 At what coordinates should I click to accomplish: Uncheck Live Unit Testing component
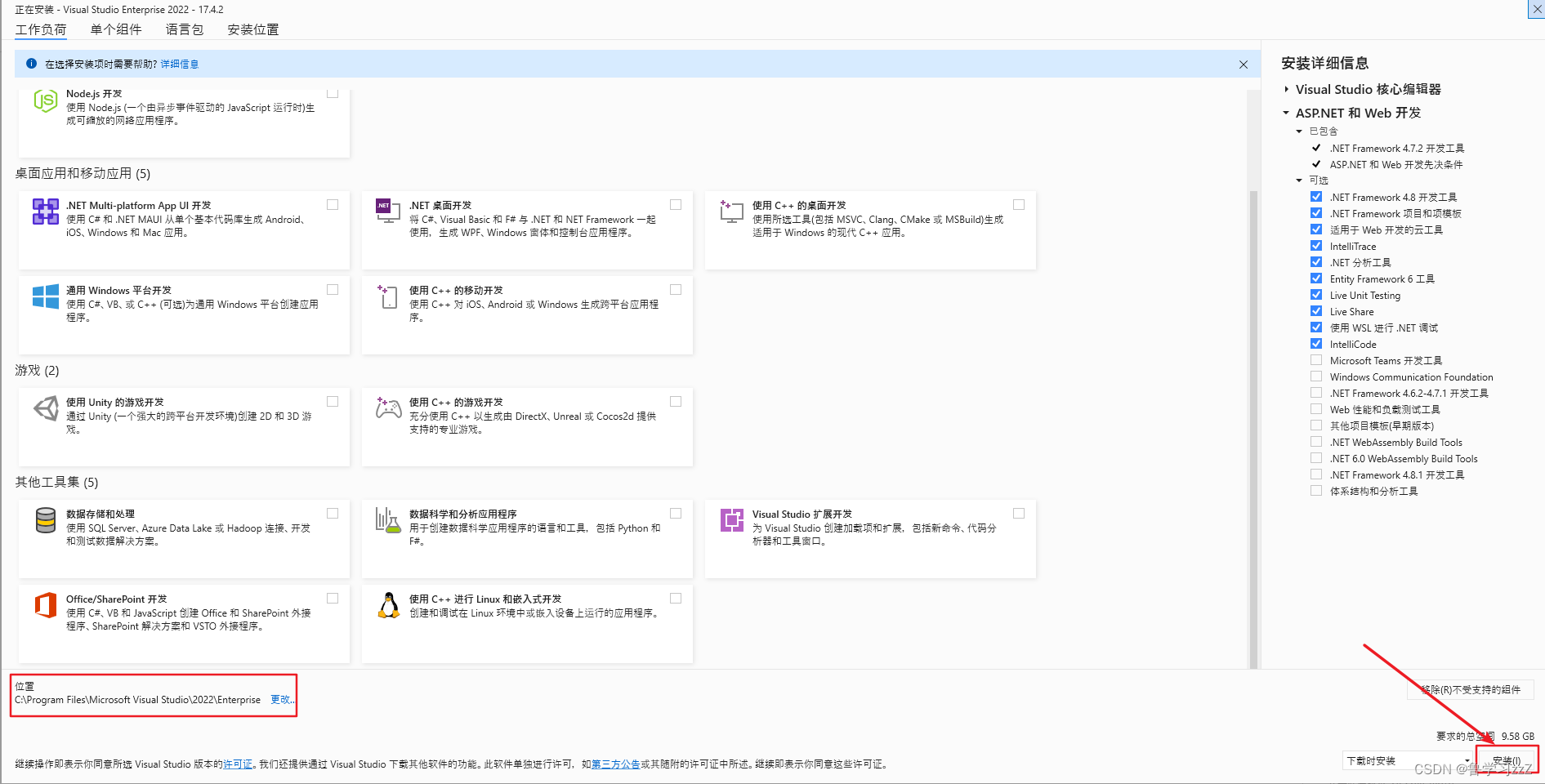pos(1316,295)
